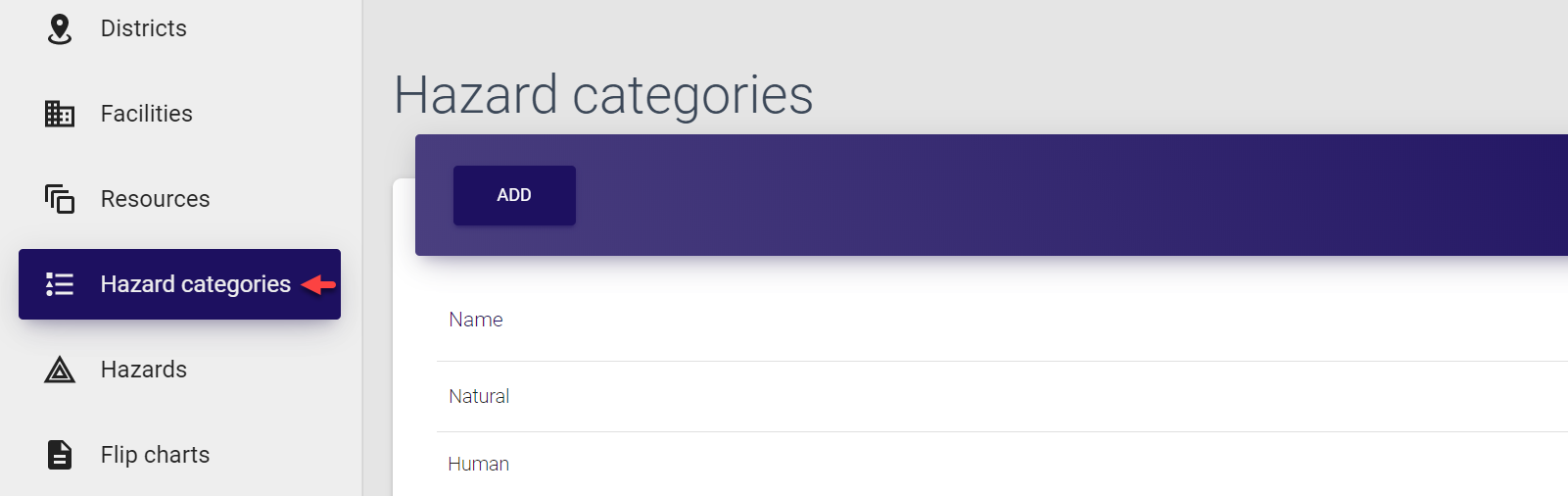This screenshot has width=1568, height=496.
Task: Click the Resources stacked squares icon
Action: pyautogui.click(x=60, y=199)
